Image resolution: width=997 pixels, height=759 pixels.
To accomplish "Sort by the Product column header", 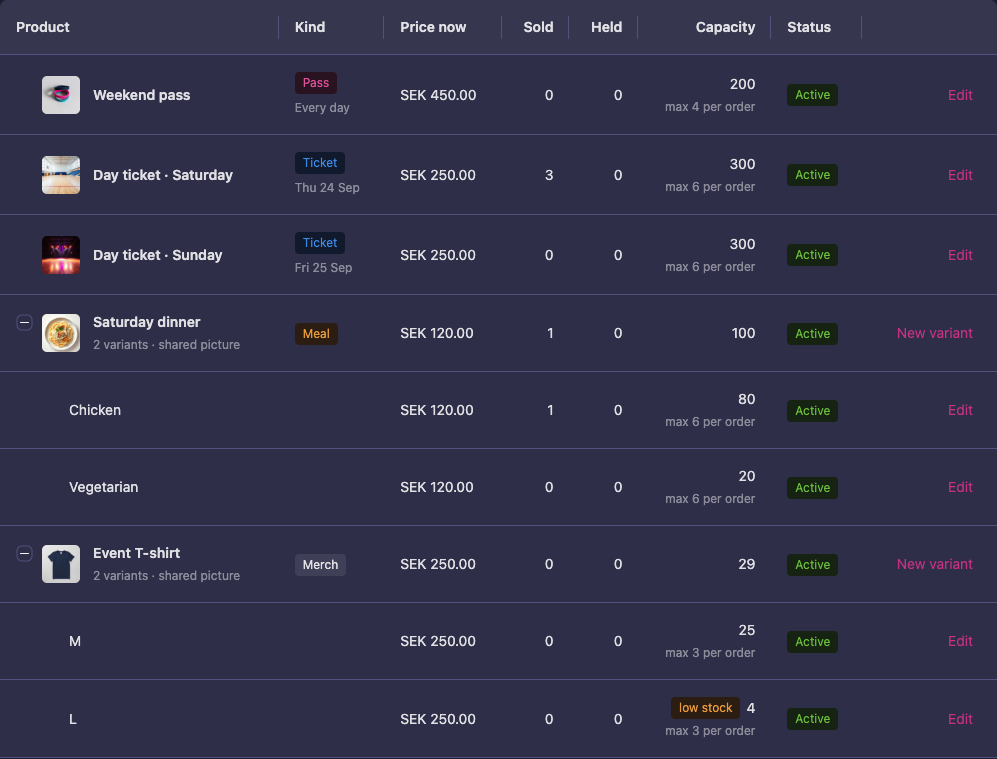I will click(x=43, y=27).
